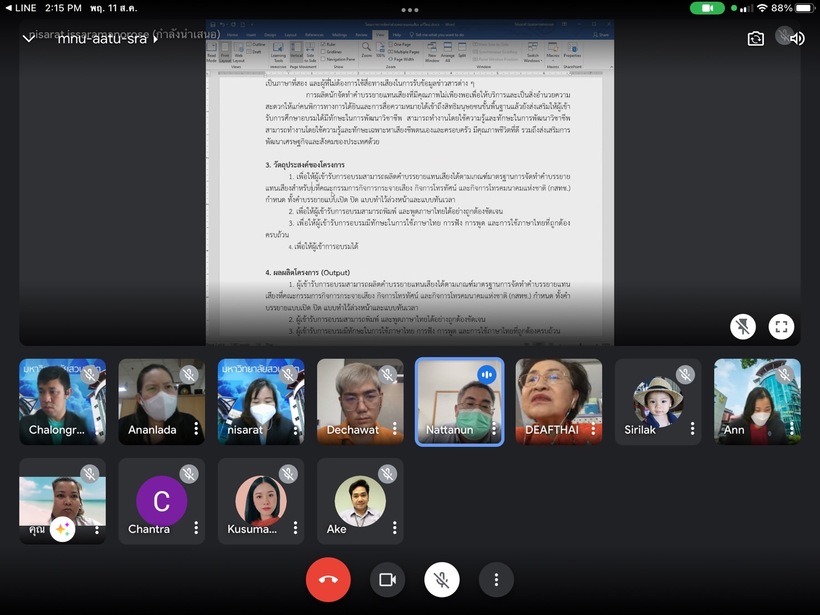Tap the sparkle effects icon on your tile
The width and height of the screenshot is (820, 615).
(x=63, y=529)
